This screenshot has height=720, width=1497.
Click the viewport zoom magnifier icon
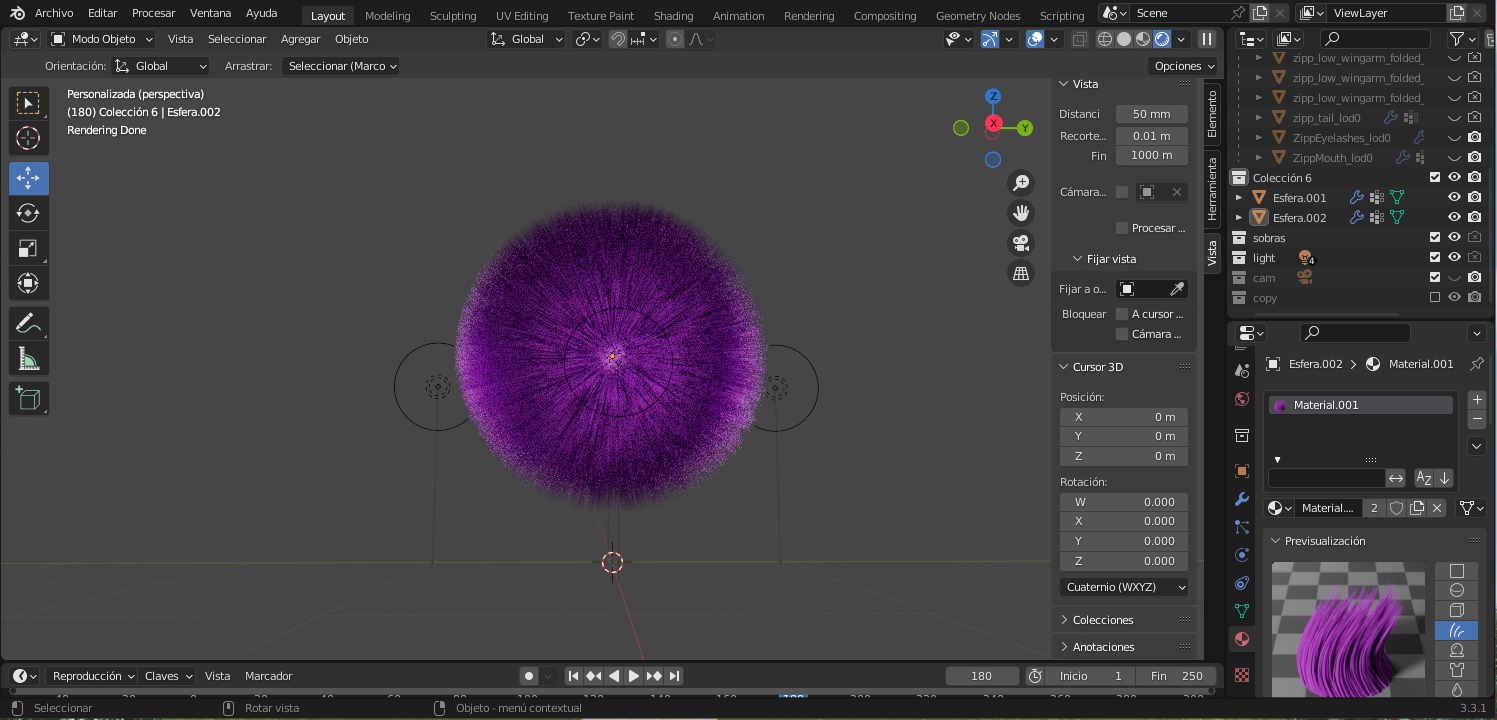1021,183
